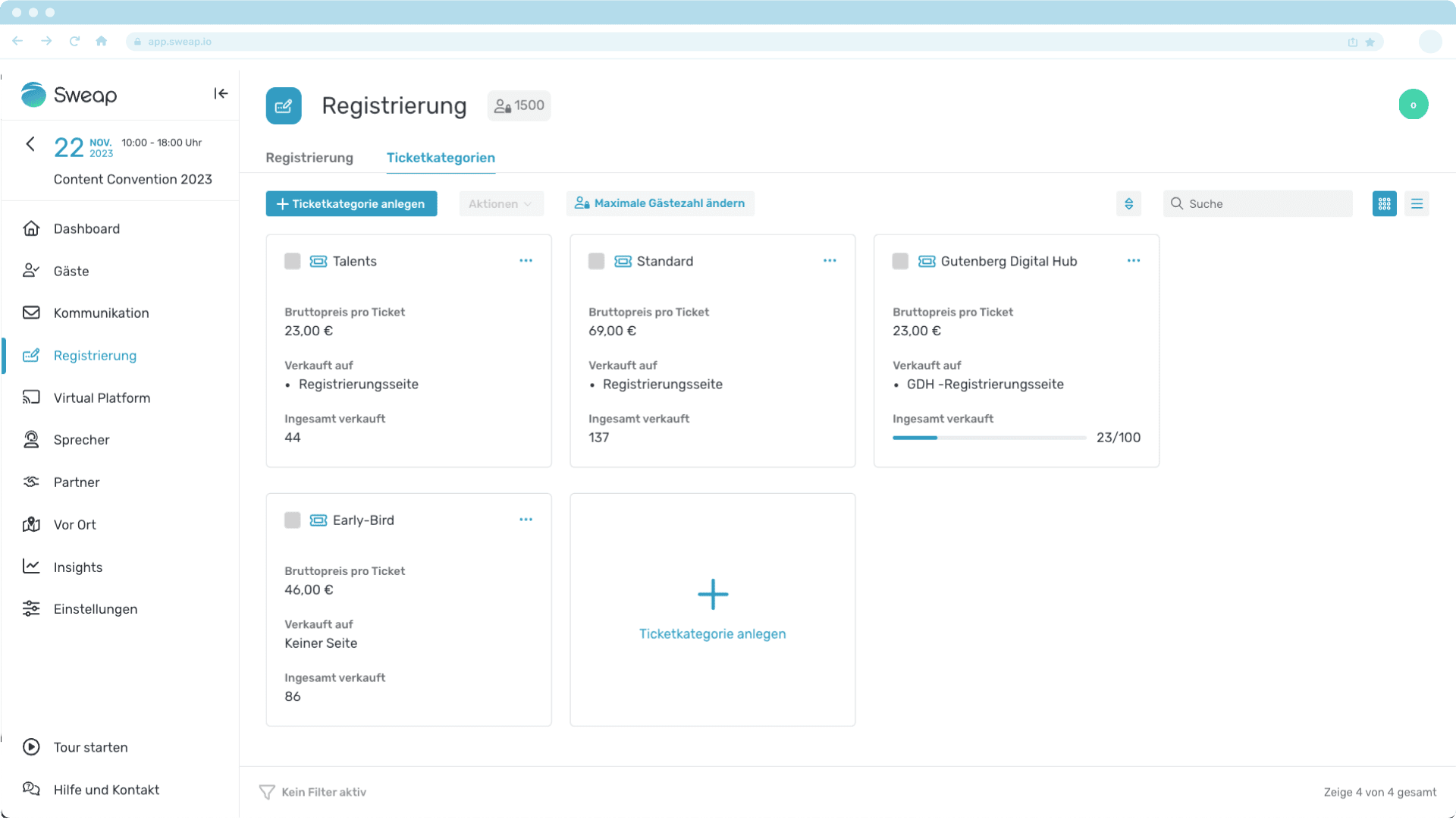Switch to the Registrierung tab
Viewport: 1456px width, 820px height.
309,158
